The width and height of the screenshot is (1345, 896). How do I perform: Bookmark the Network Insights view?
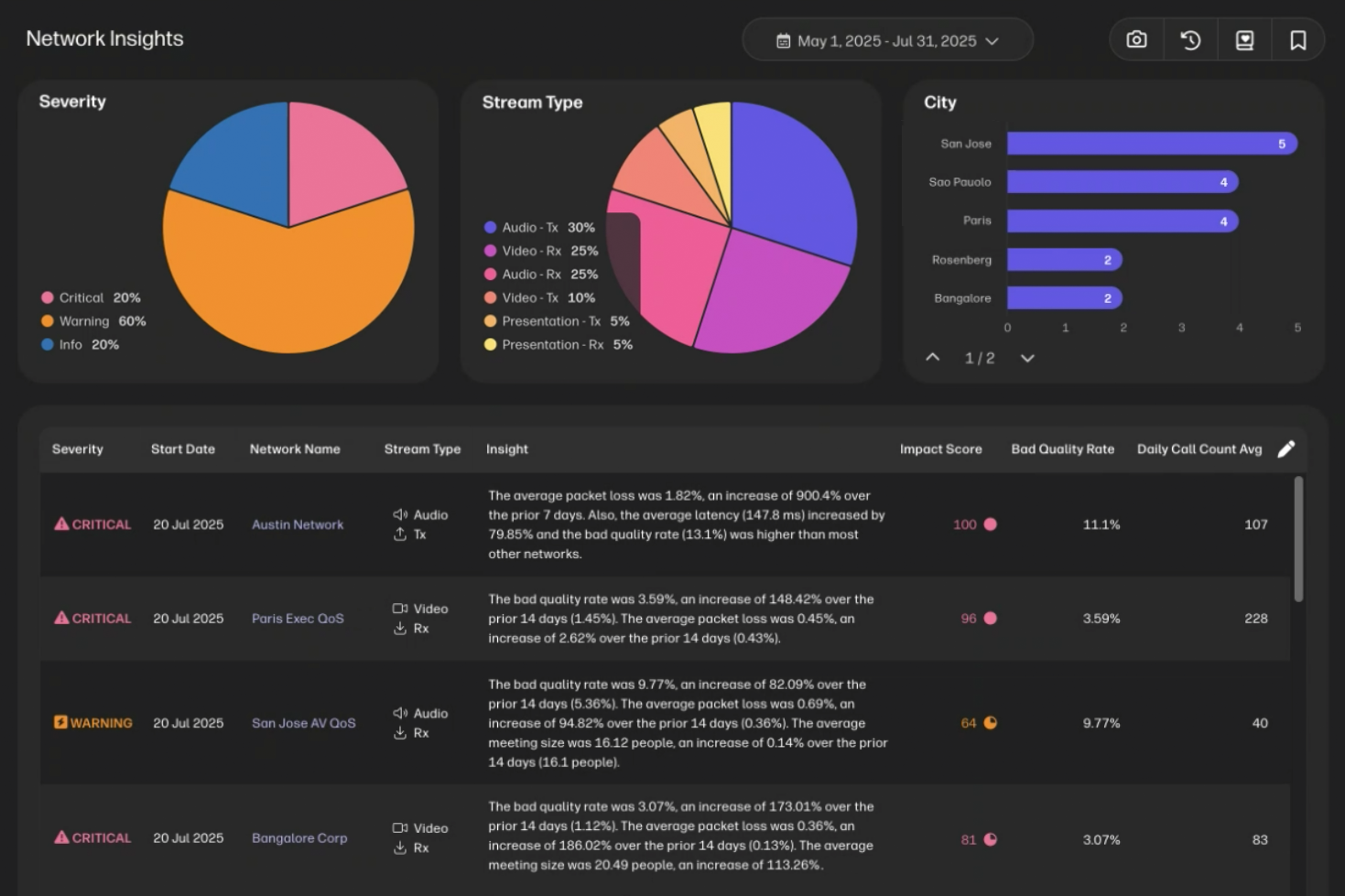[1297, 39]
